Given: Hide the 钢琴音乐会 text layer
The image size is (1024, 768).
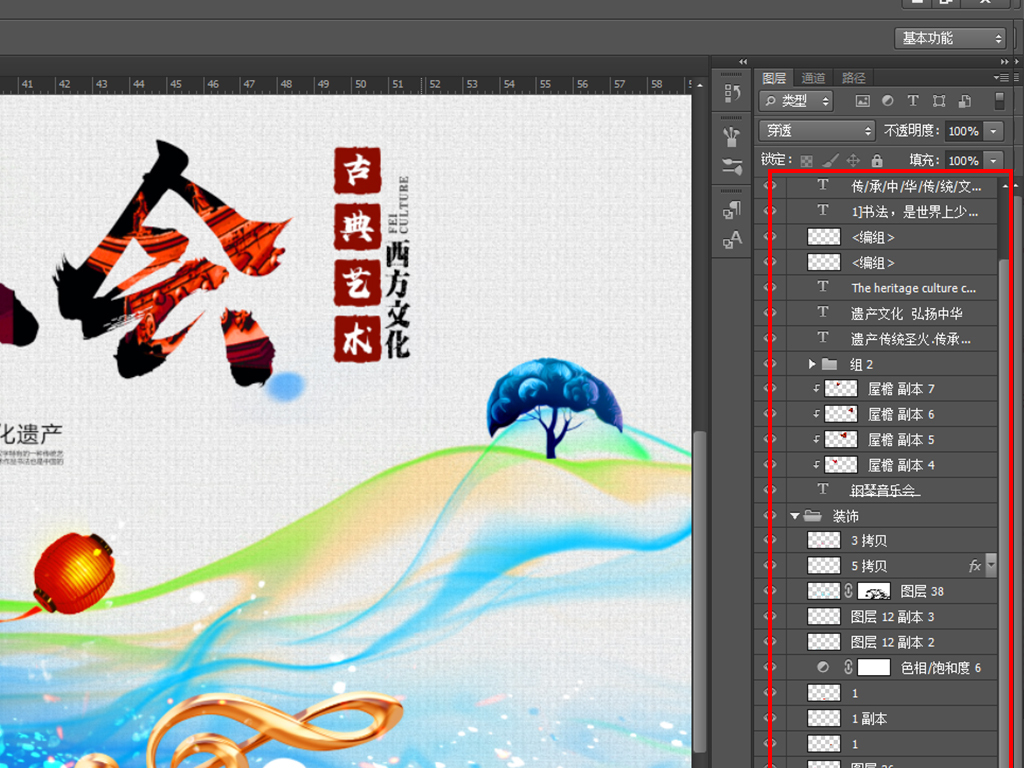Looking at the screenshot, I should point(770,490).
